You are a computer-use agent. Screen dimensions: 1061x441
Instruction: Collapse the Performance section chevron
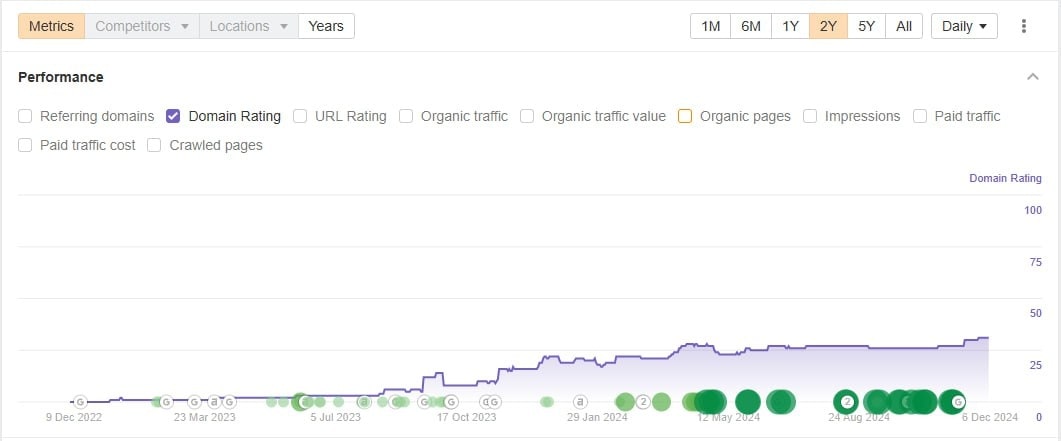[x=1032, y=77]
